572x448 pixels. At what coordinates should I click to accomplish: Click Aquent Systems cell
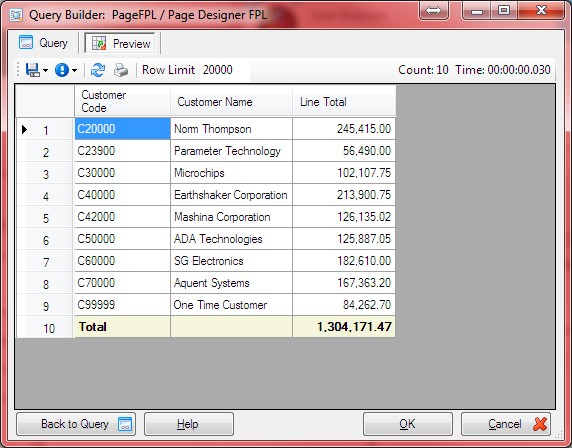click(x=231, y=283)
